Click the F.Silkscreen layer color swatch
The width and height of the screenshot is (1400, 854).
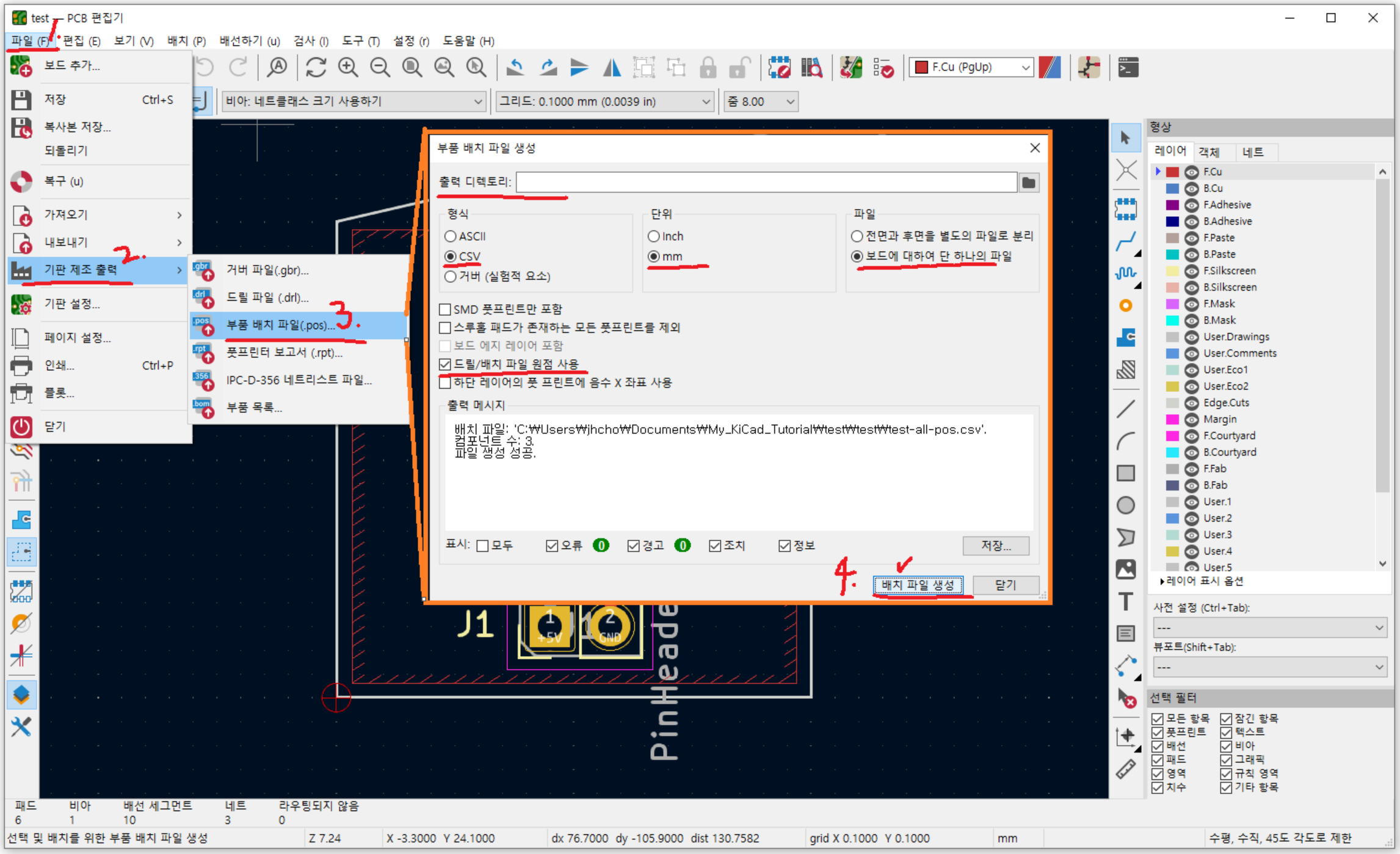[1172, 271]
